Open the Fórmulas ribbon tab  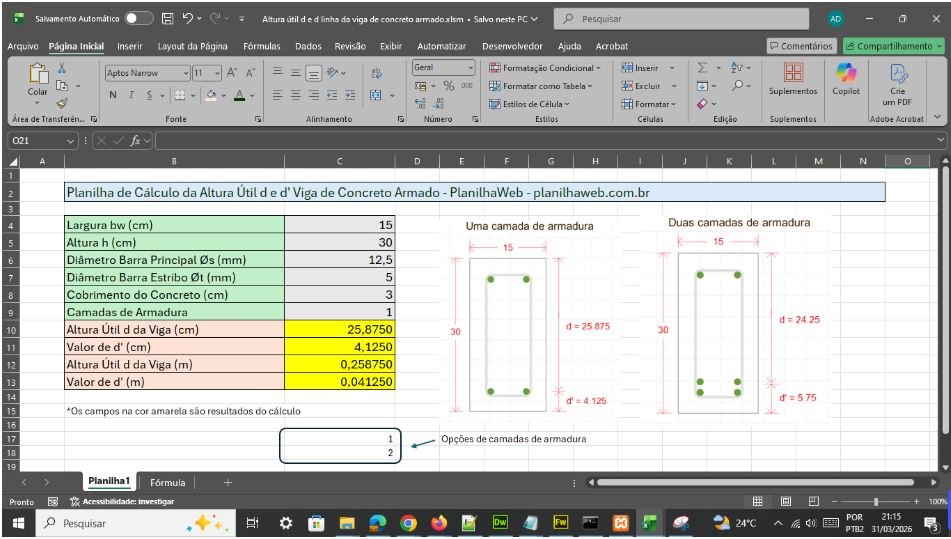click(x=261, y=46)
